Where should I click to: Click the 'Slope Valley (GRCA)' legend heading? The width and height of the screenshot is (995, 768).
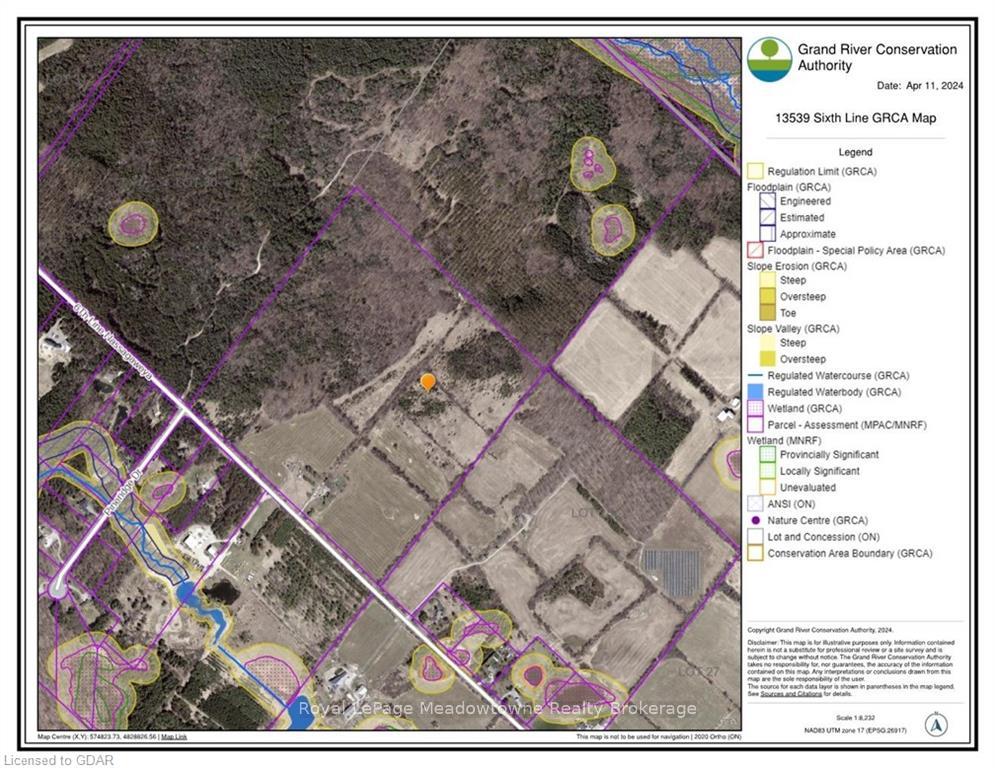point(793,329)
